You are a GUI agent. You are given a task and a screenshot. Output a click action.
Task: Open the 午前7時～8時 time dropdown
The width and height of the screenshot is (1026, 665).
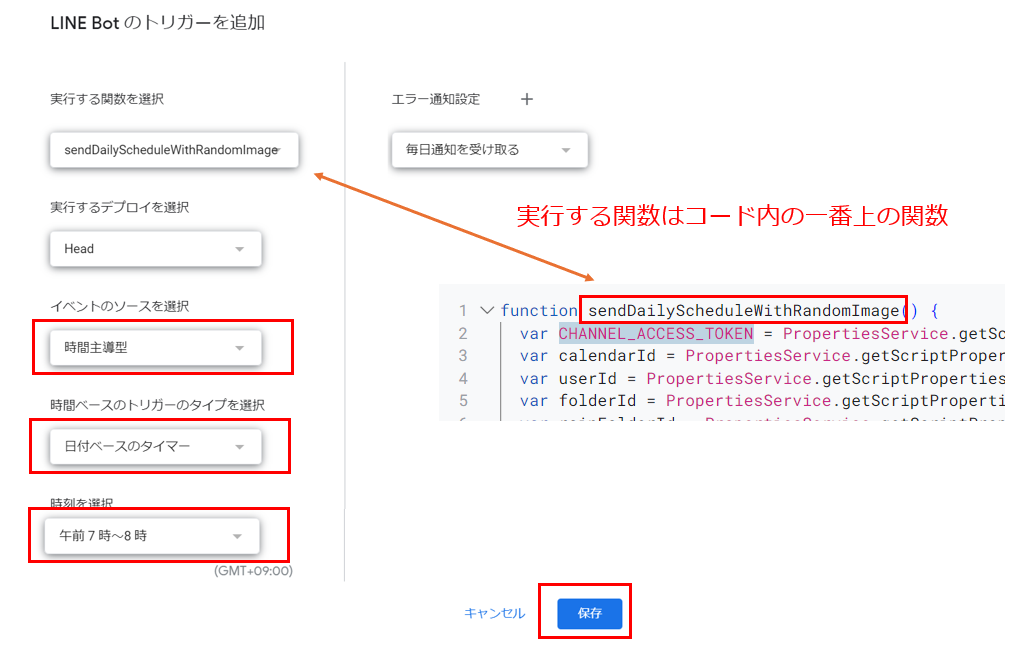pyautogui.click(x=152, y=535)
